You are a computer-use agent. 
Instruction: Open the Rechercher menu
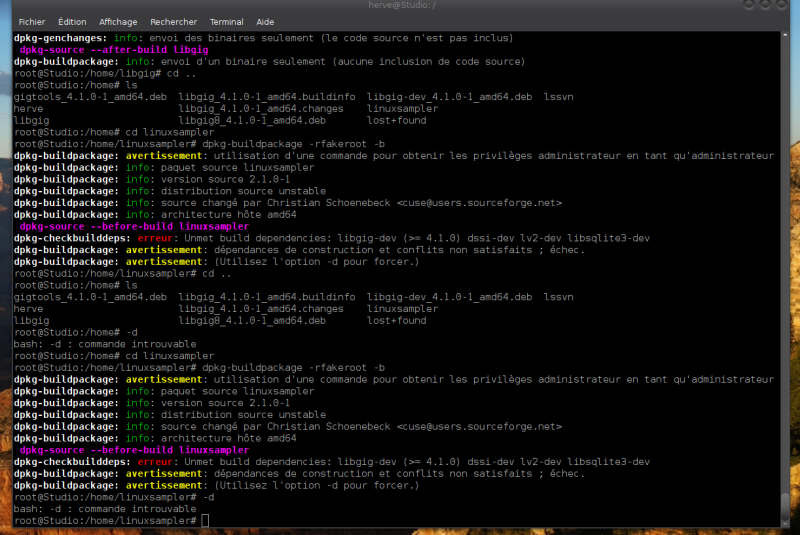pos(173,21)
